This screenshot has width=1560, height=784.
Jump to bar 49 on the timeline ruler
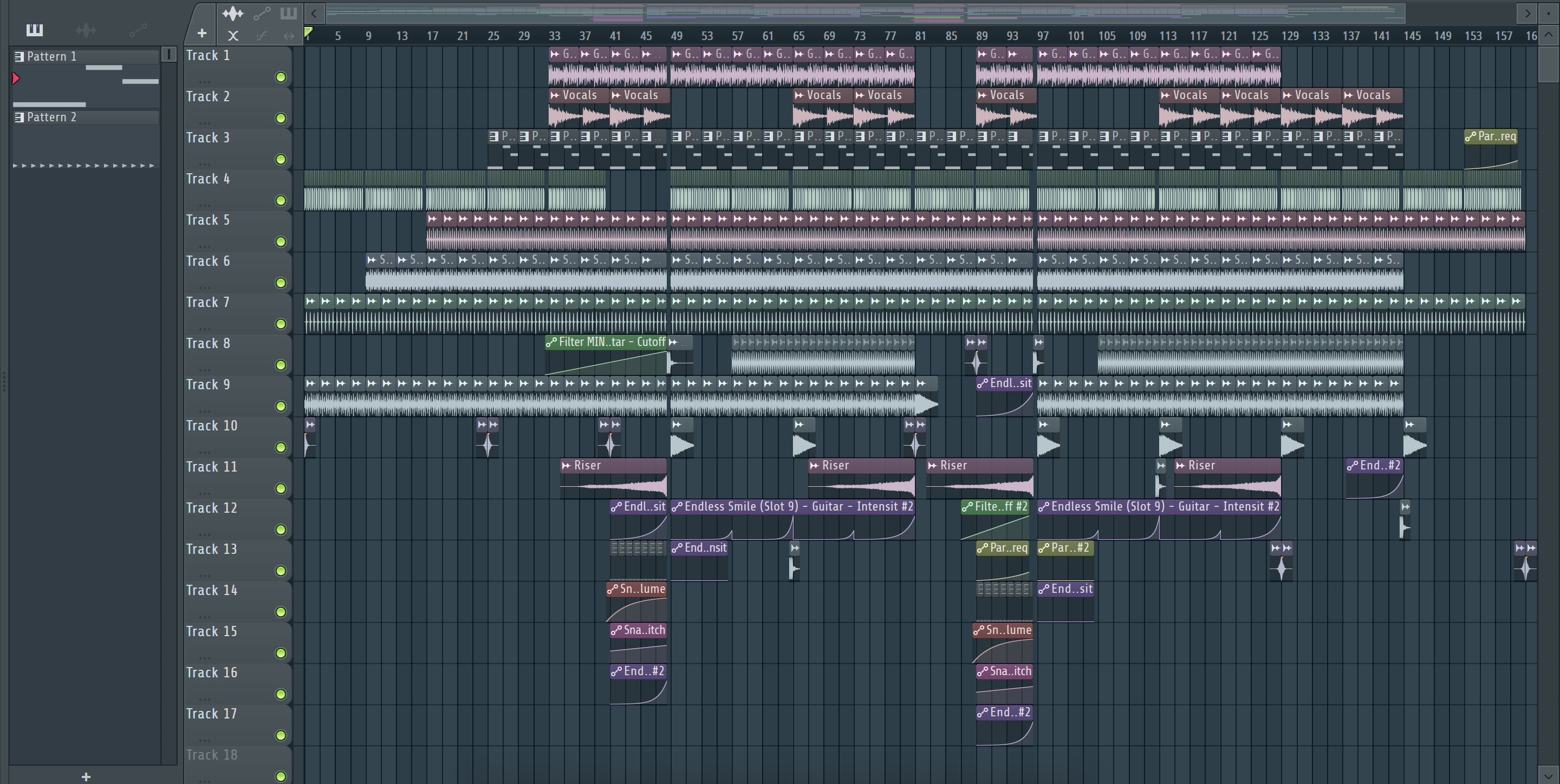coord(677,36)
